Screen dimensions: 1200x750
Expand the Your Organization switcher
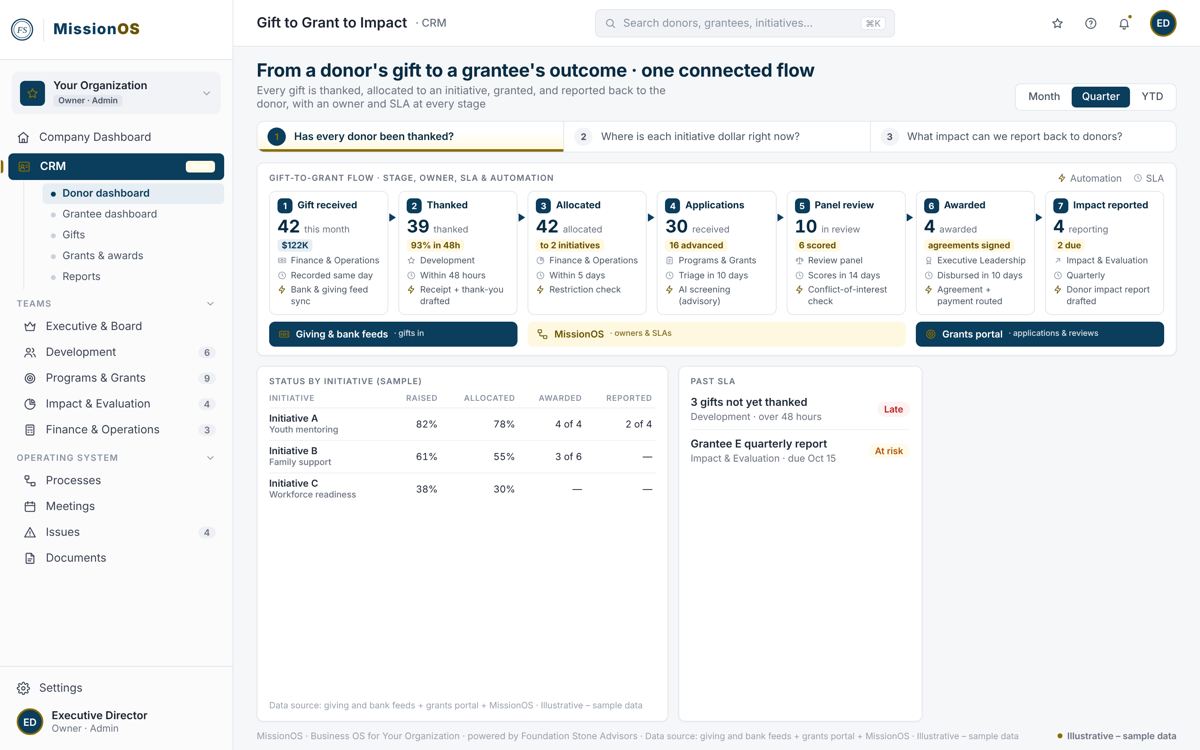pyautogui.click(x=116, y=93)
